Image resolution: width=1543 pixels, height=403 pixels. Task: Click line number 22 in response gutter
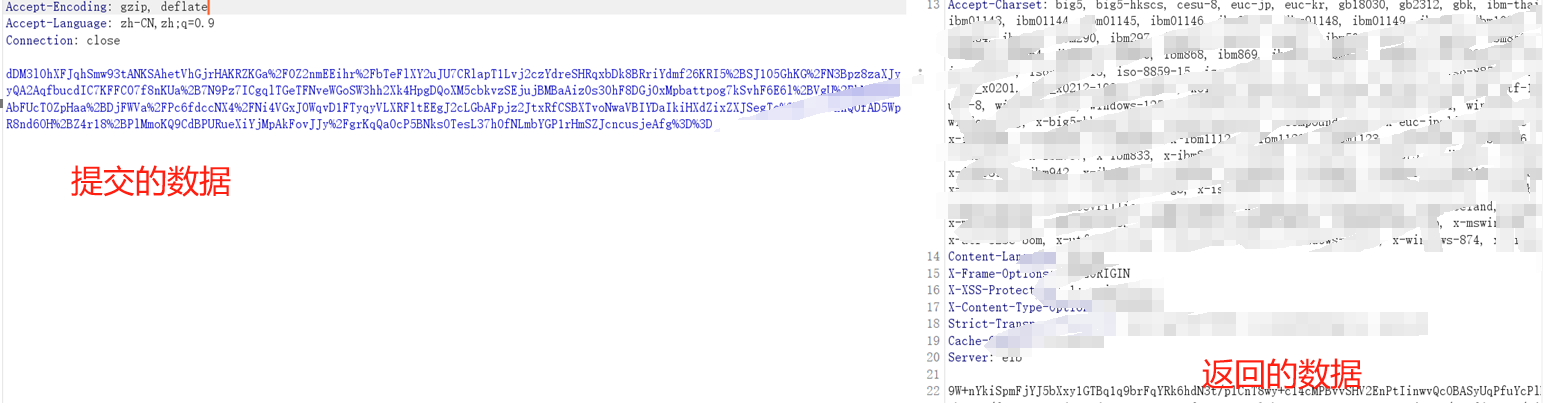click(934, 391)
